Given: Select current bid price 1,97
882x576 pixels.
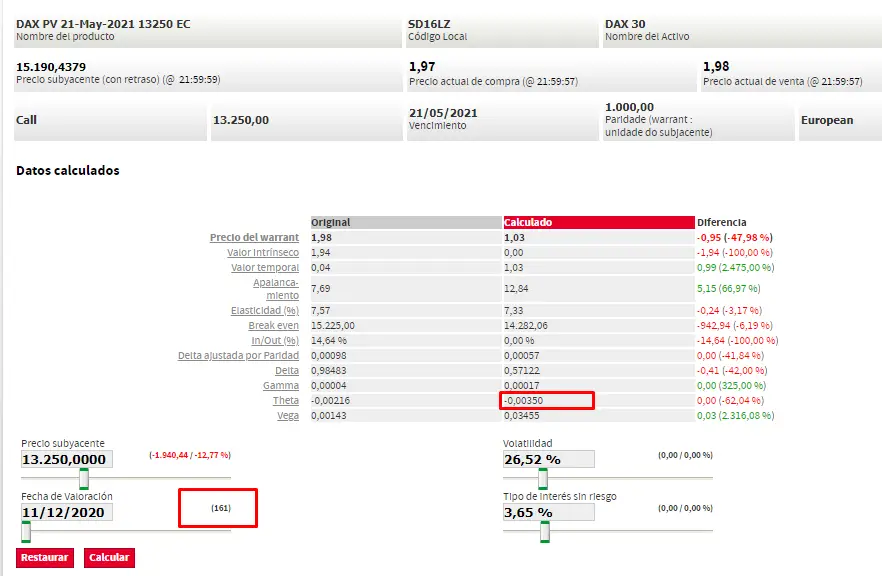Looking at the screenshot, I should (x=422, y=66).
